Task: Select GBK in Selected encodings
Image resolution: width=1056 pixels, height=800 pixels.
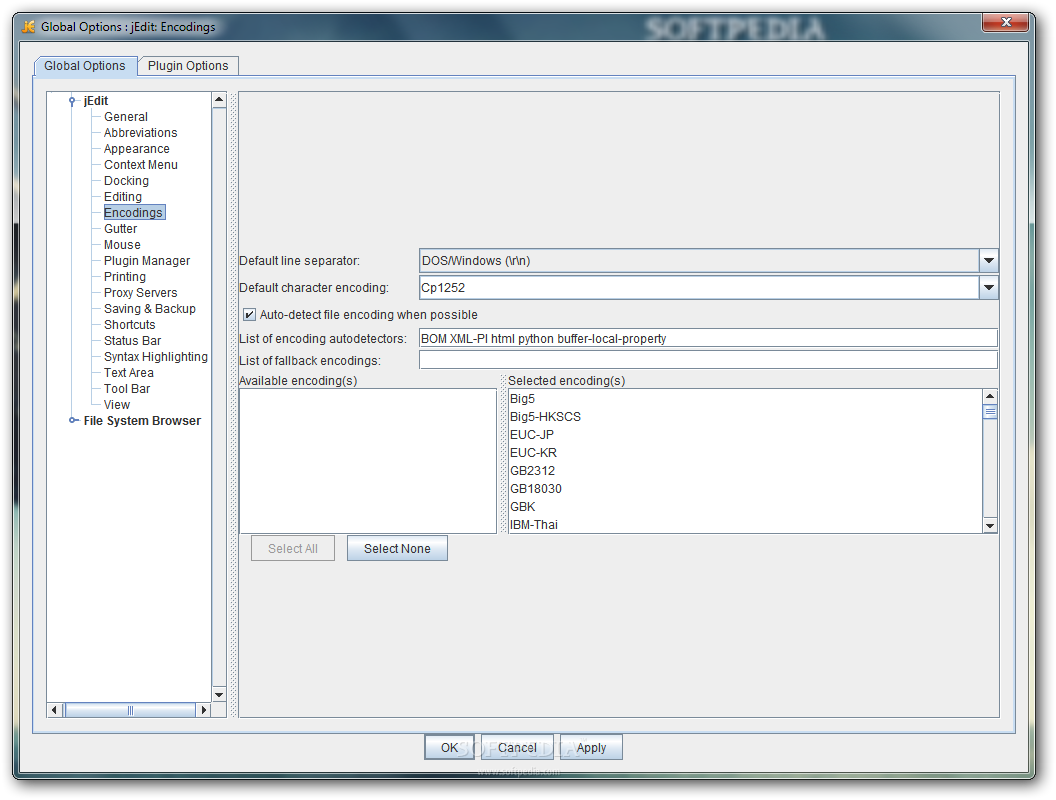Action: point(745,506)
